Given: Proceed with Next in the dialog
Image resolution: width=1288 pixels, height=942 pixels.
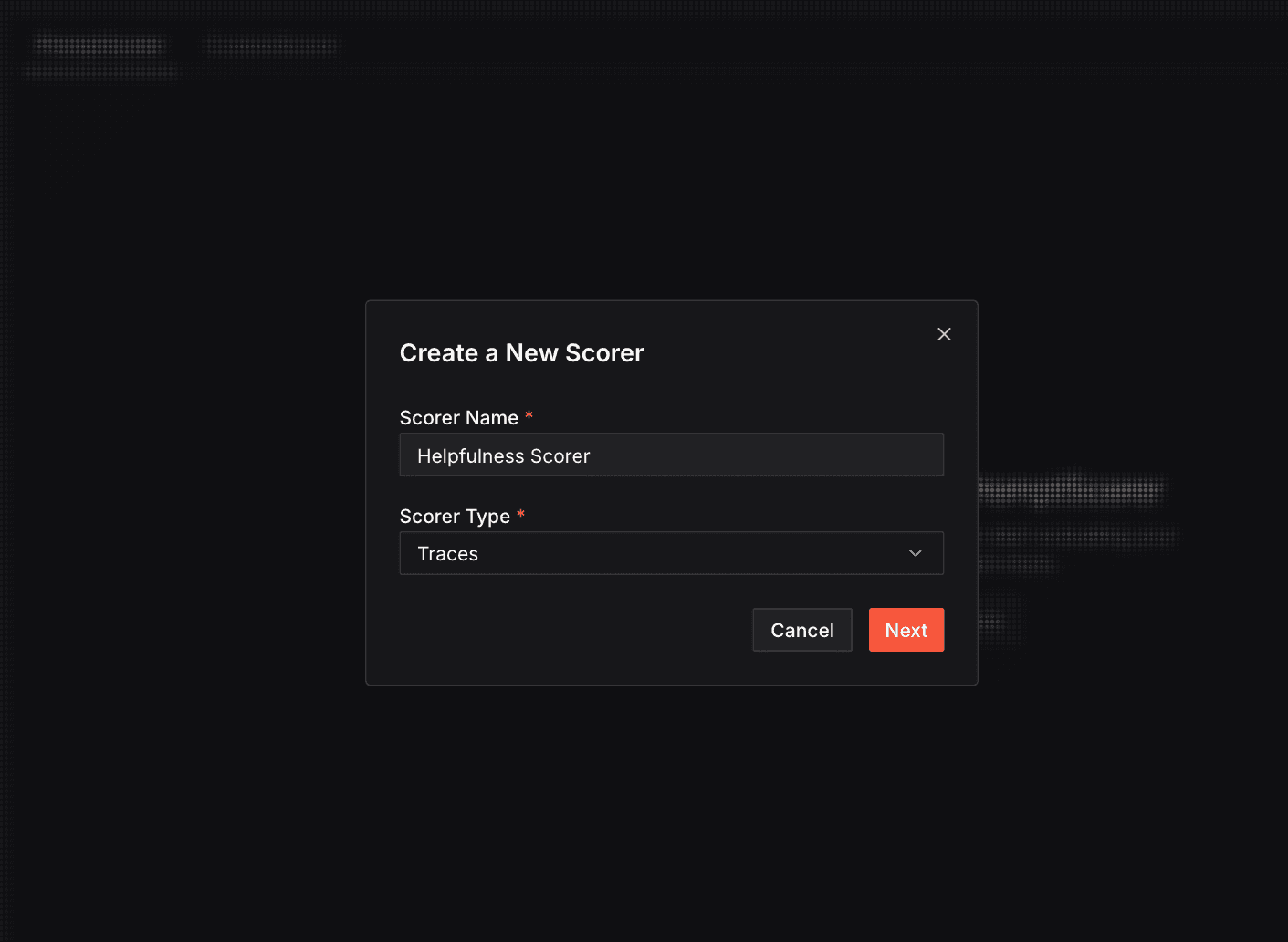Looking at the screenshot, I should (906, 630).
